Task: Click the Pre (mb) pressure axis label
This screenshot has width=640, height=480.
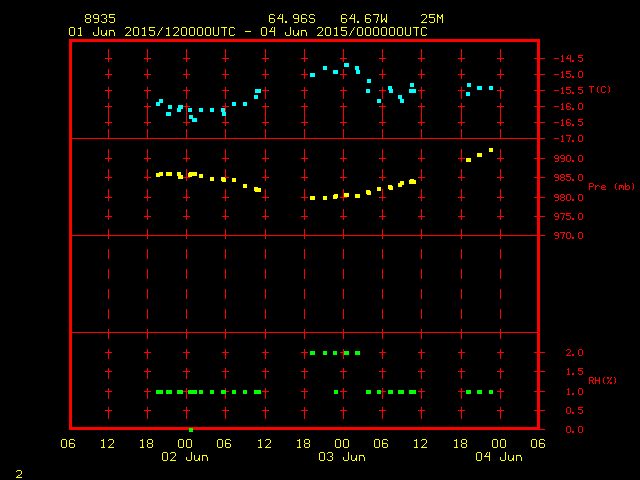Action: click(611, 187)
